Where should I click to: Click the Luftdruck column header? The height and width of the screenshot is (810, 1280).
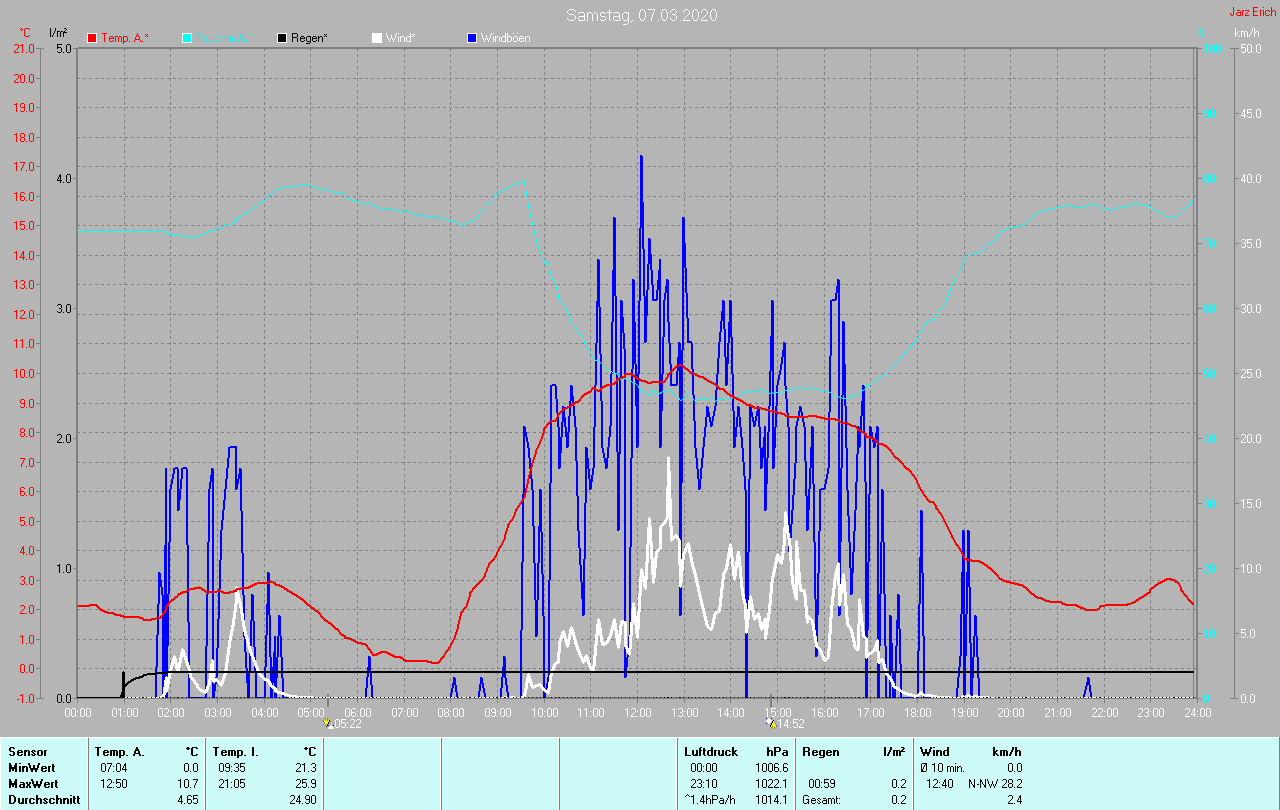pyautogui.click(x=710, y=751)
